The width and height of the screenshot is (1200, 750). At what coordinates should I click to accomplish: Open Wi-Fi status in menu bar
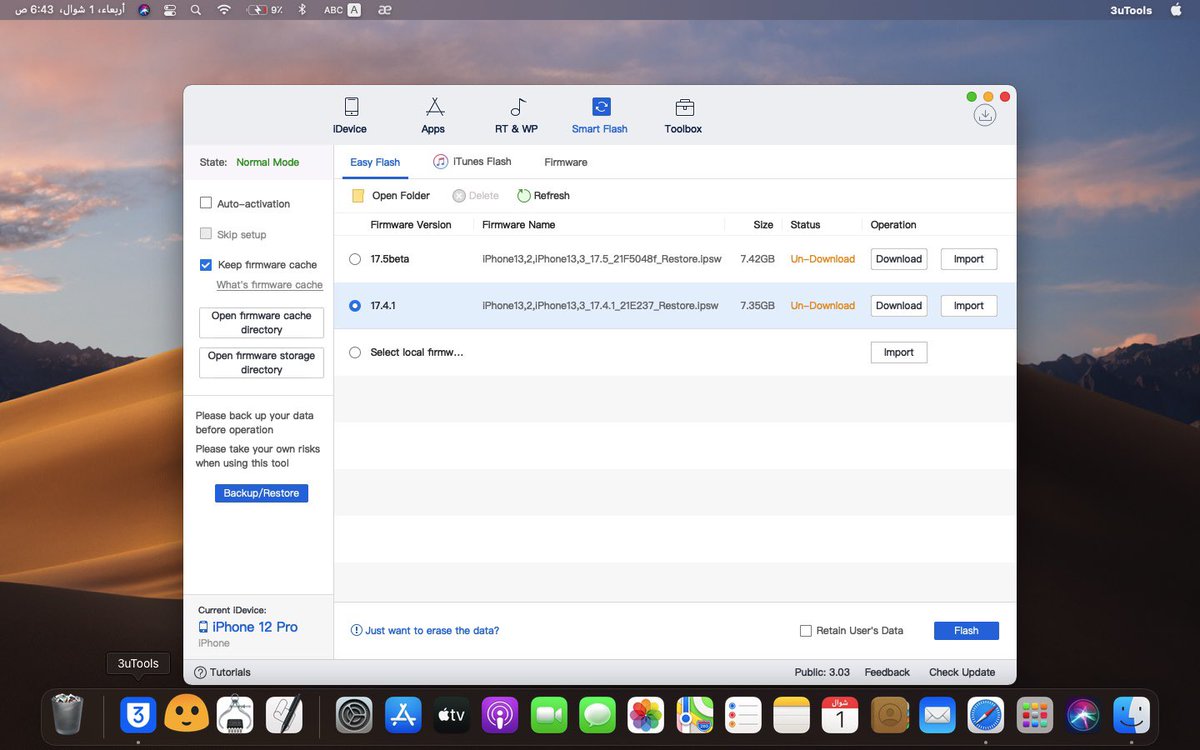[x=224, y=10]
